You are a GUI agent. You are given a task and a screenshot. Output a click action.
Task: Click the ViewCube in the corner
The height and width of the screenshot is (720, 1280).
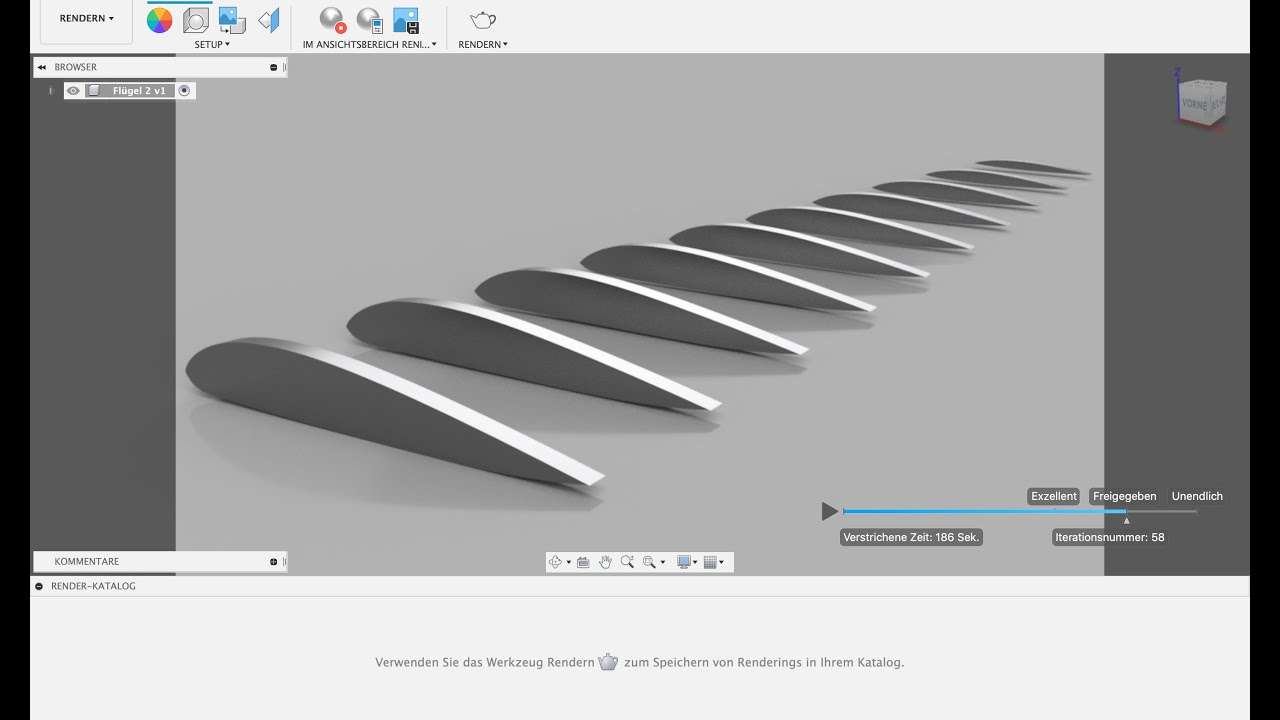tap(1200, 101)
